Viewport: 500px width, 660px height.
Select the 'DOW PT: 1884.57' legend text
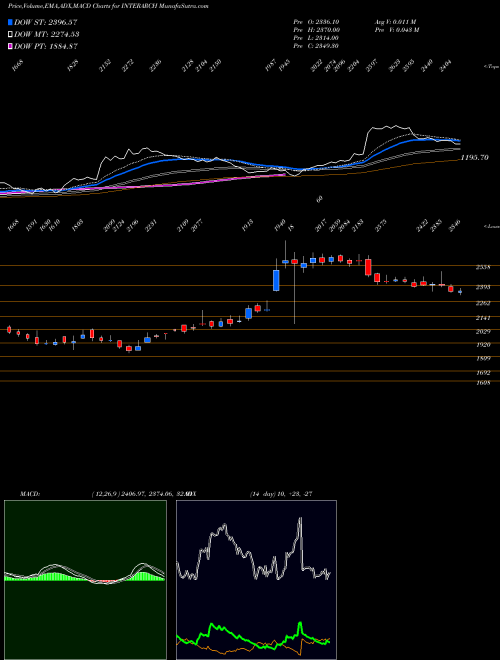46,46
